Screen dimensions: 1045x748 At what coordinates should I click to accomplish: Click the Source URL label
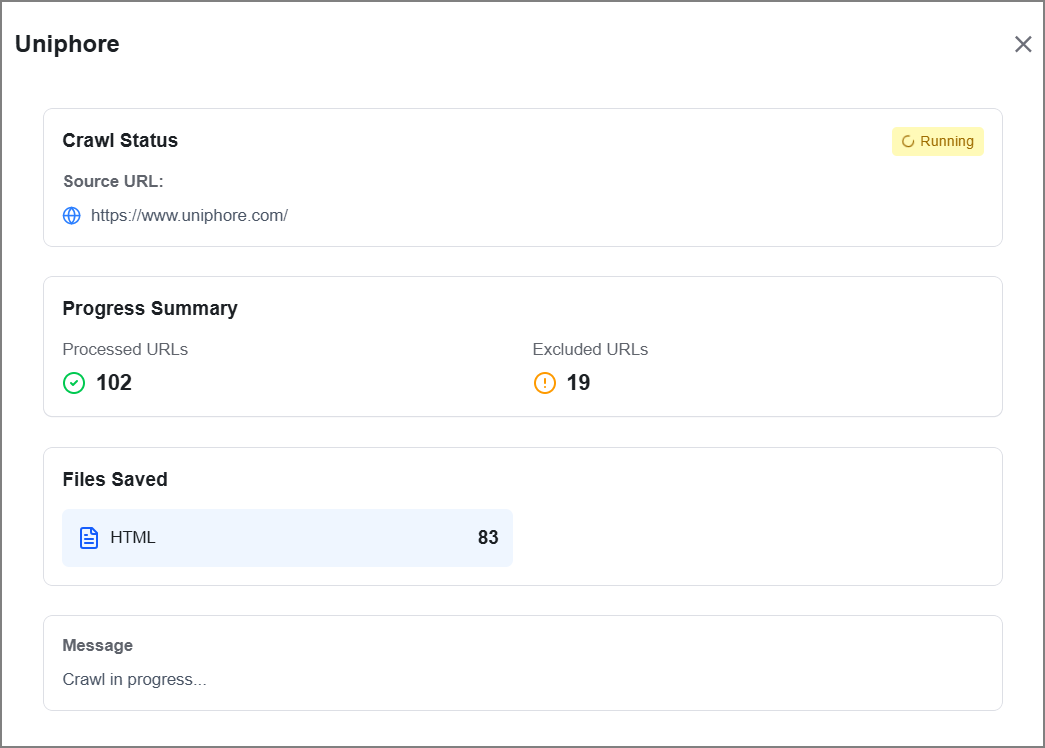(113, 181)
